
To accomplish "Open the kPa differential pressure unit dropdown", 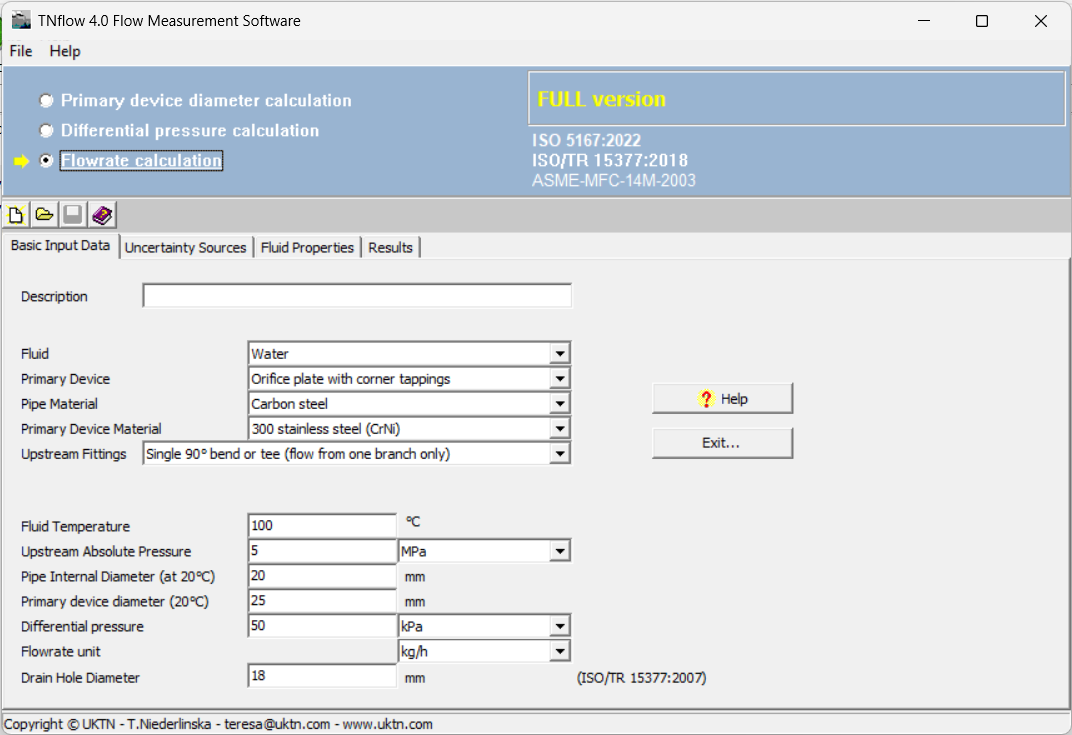I will pyautogui.click(x=560, y=626).
